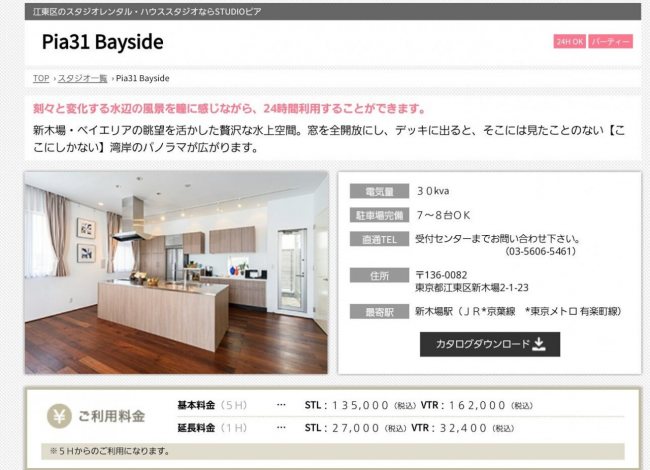This screenshot has width=650, height=470.
Task: Open the kitchen studio photo
Action: click(x=176, y=273)
